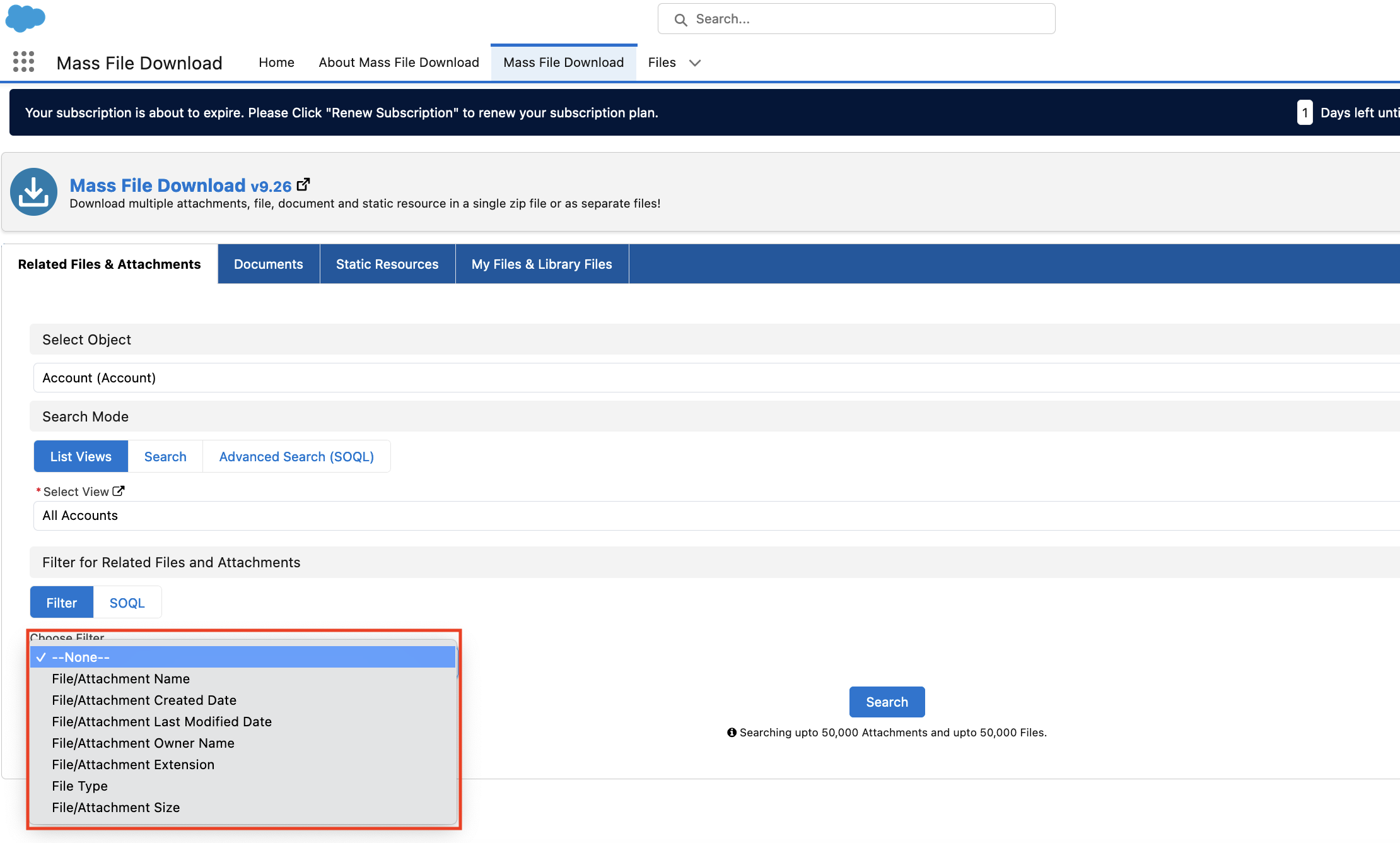
Task: Click the global Search input field
Action: 870,19
